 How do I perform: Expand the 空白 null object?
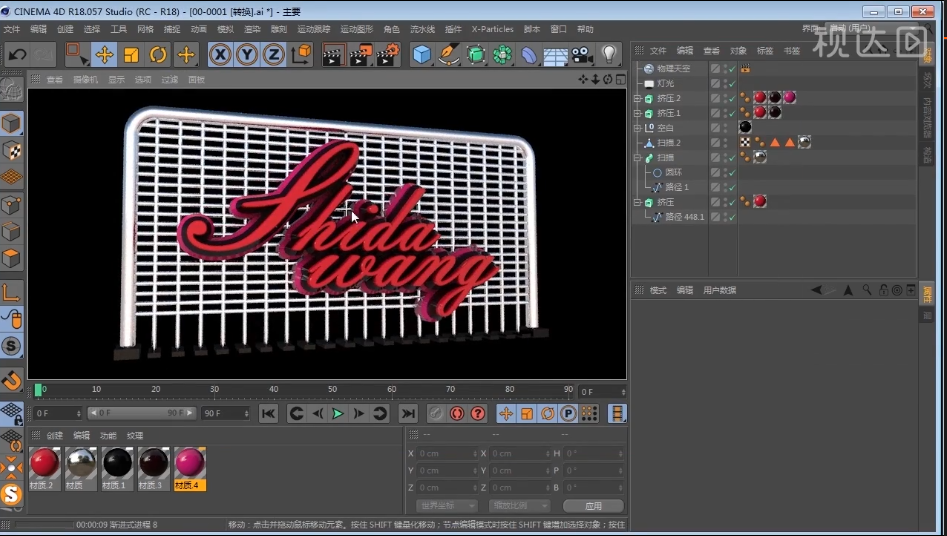637,128
